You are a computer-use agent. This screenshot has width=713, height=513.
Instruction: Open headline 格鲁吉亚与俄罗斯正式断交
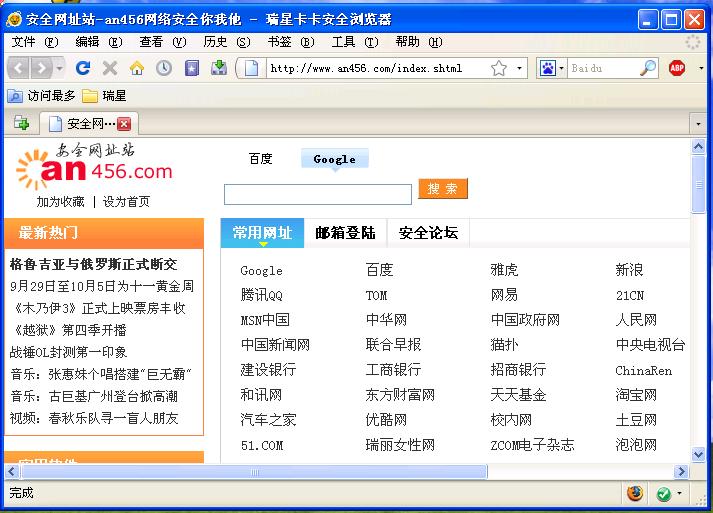pos(94,264)
